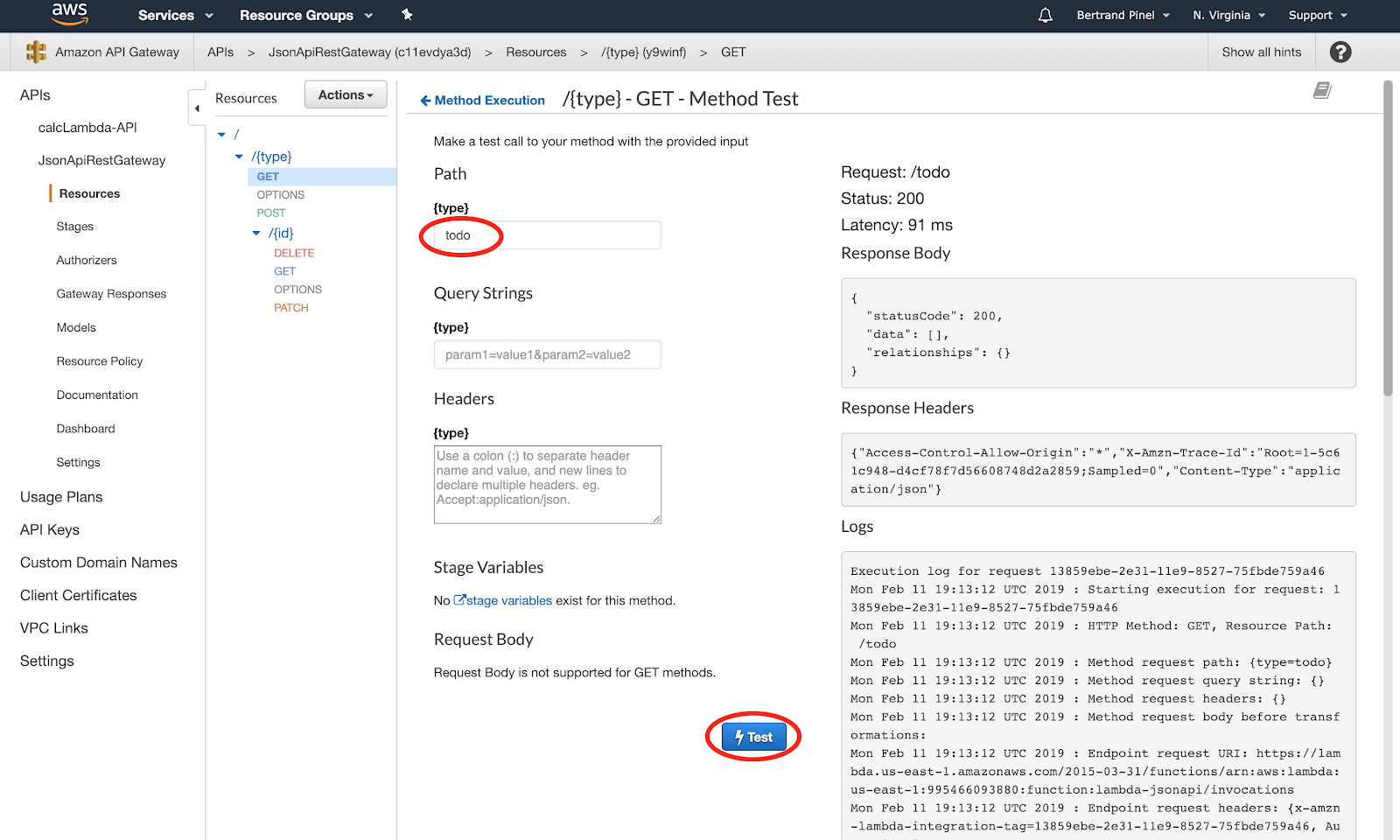Select the DELETE method under /{id}
This screenshot has width=1400, height=840.
point(294,253)
